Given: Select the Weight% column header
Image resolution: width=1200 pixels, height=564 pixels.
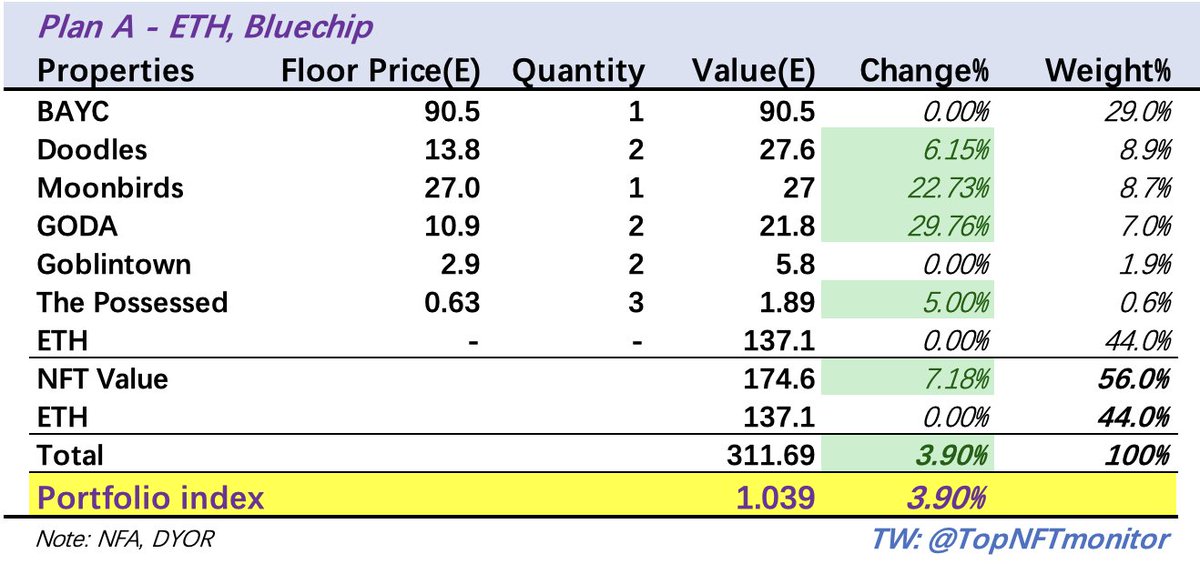Looking at the screenshot, I should 1106,70.
